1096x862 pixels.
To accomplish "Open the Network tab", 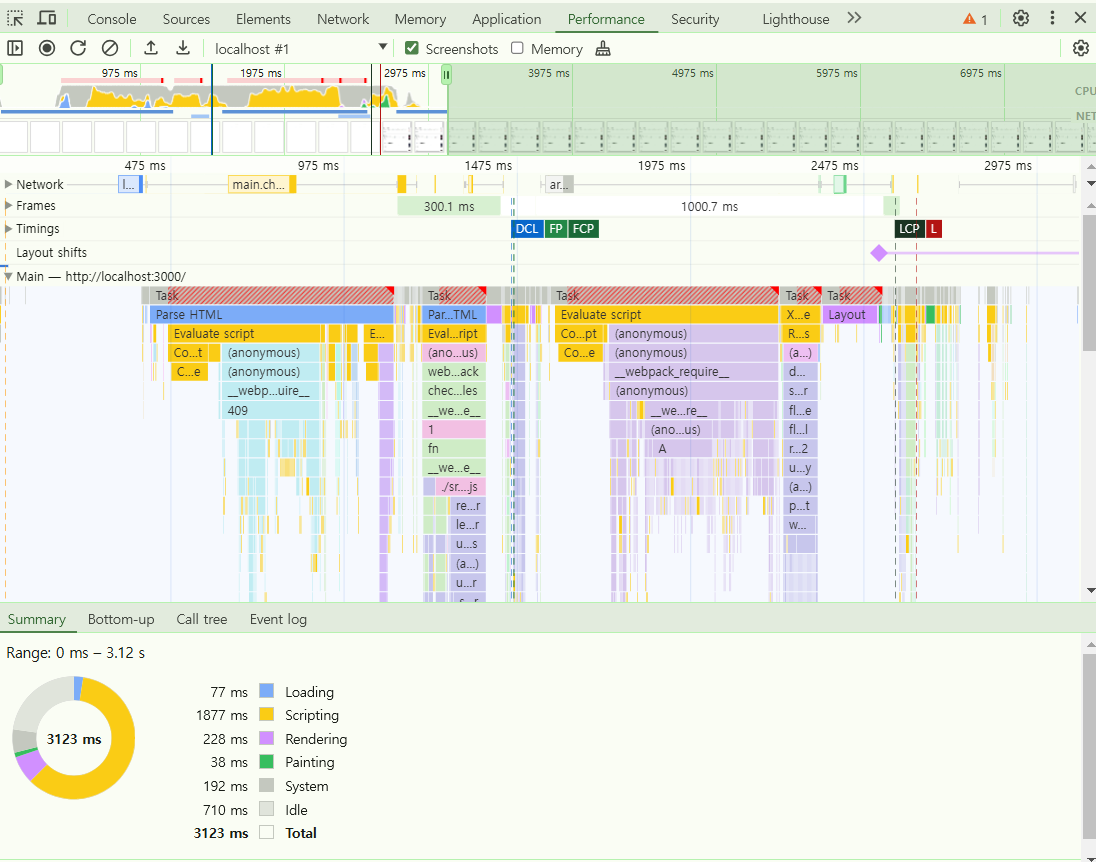I will [x=342, y=19].
